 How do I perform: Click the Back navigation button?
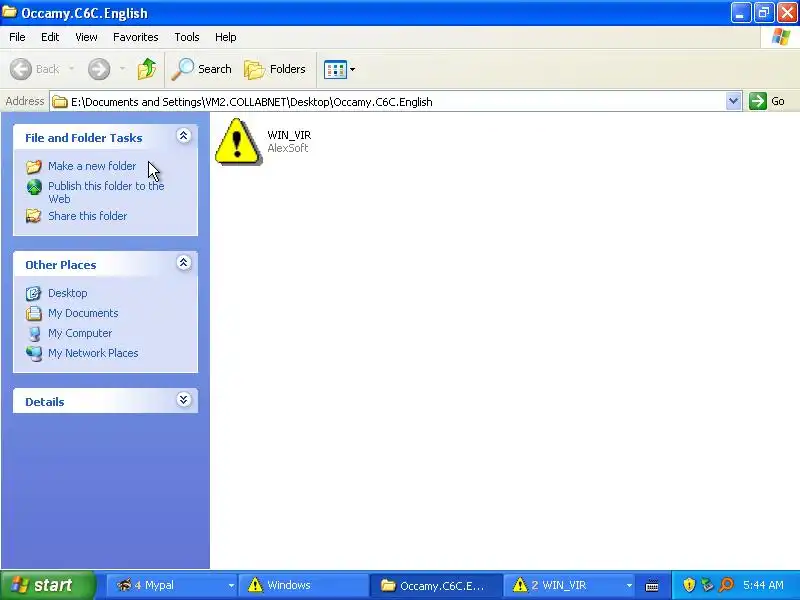click(35, 69)
